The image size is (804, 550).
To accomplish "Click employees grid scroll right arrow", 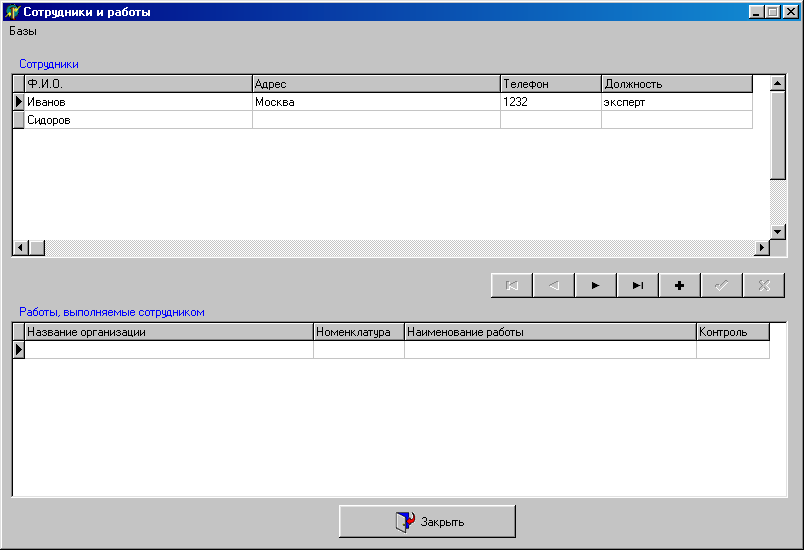I will [762, 248].
